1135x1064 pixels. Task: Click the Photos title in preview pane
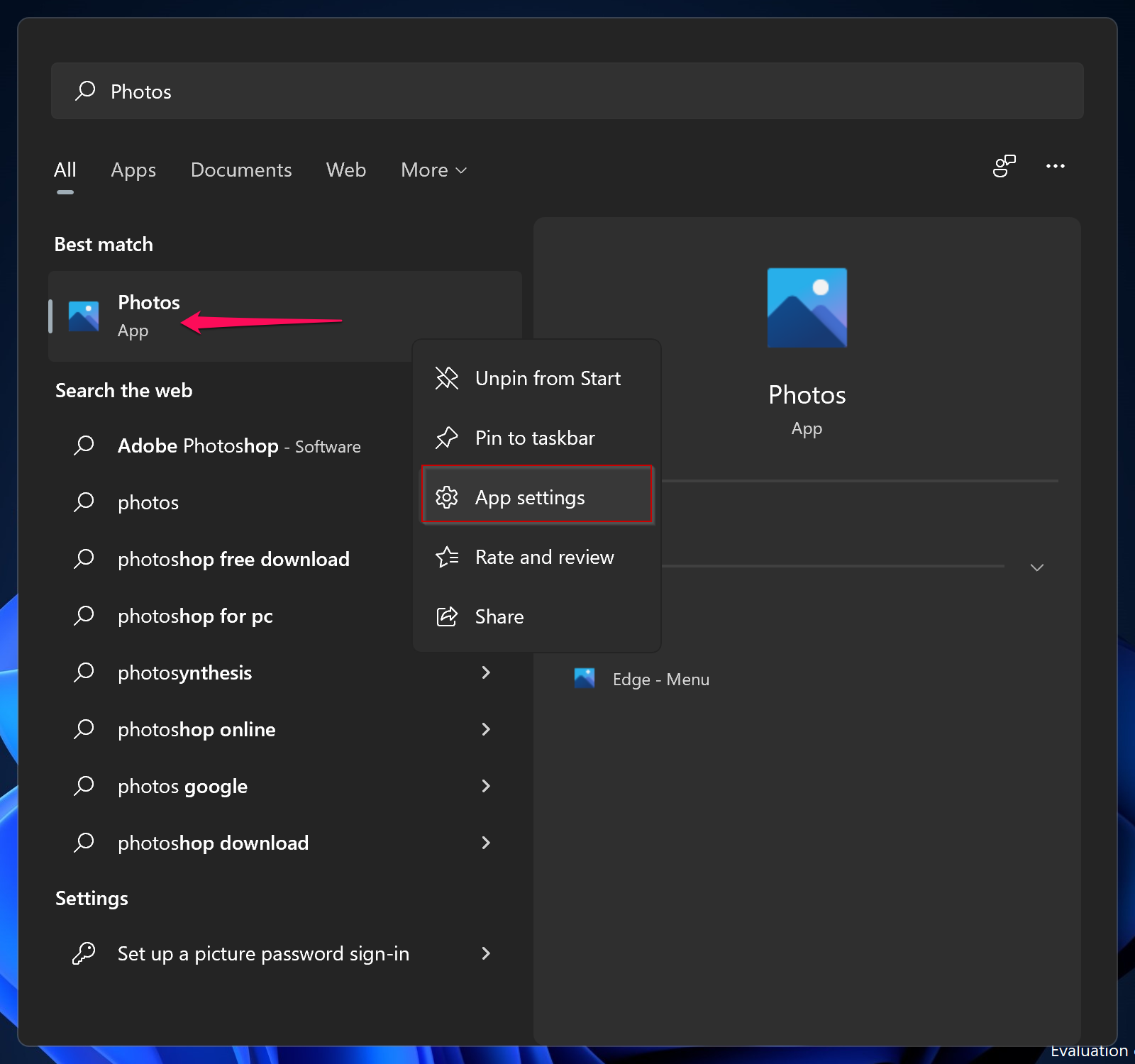pos(807,395)
